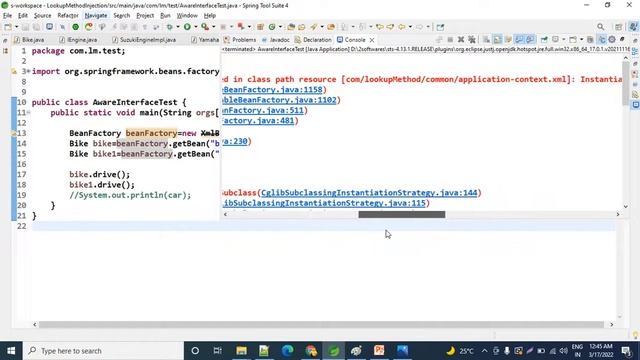Click the New Java Package icon
Screen dimensions: 640x360
pos(260,27)
